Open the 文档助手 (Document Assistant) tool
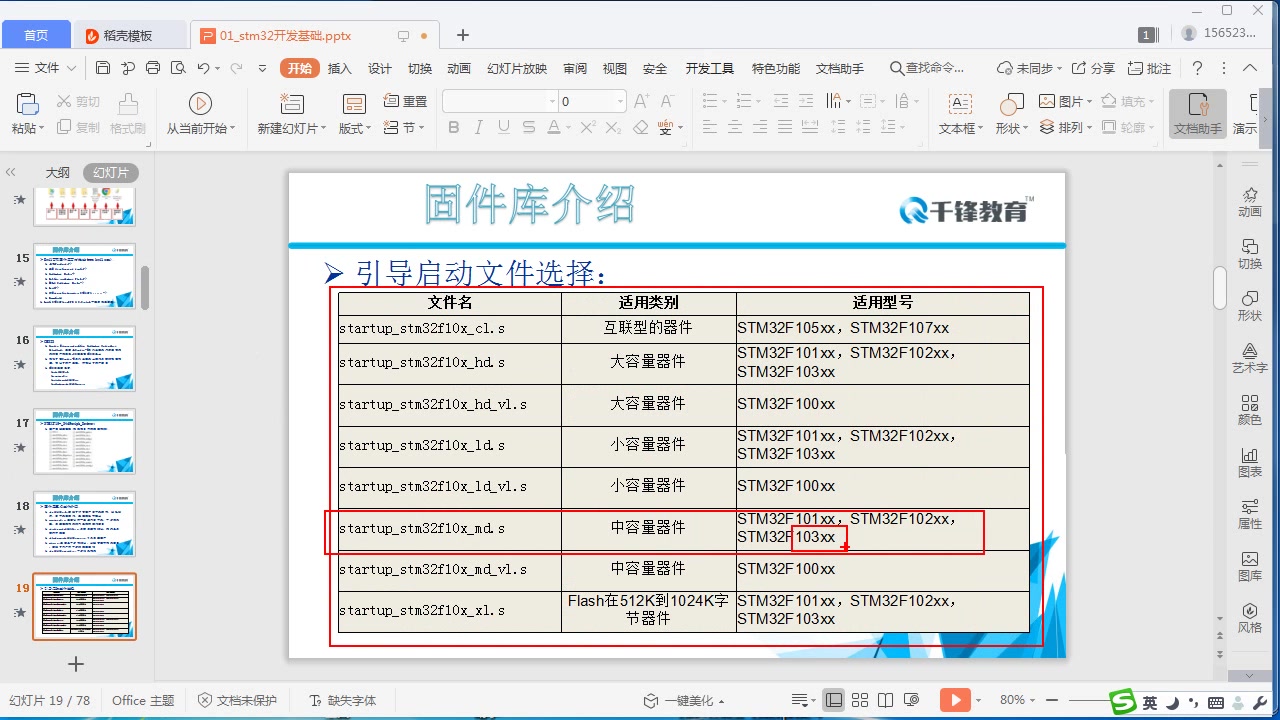Viewport: 1280px width, 720px height. (x=1197, y=113)
